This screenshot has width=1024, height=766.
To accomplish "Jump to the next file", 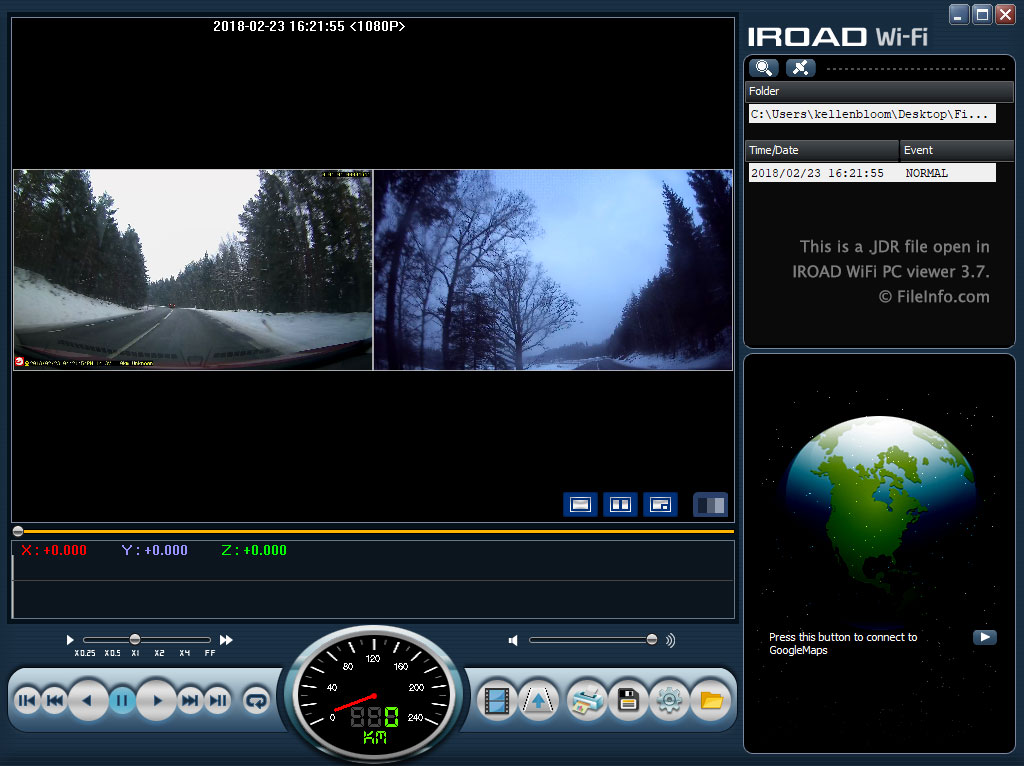I will pos(217,701).
